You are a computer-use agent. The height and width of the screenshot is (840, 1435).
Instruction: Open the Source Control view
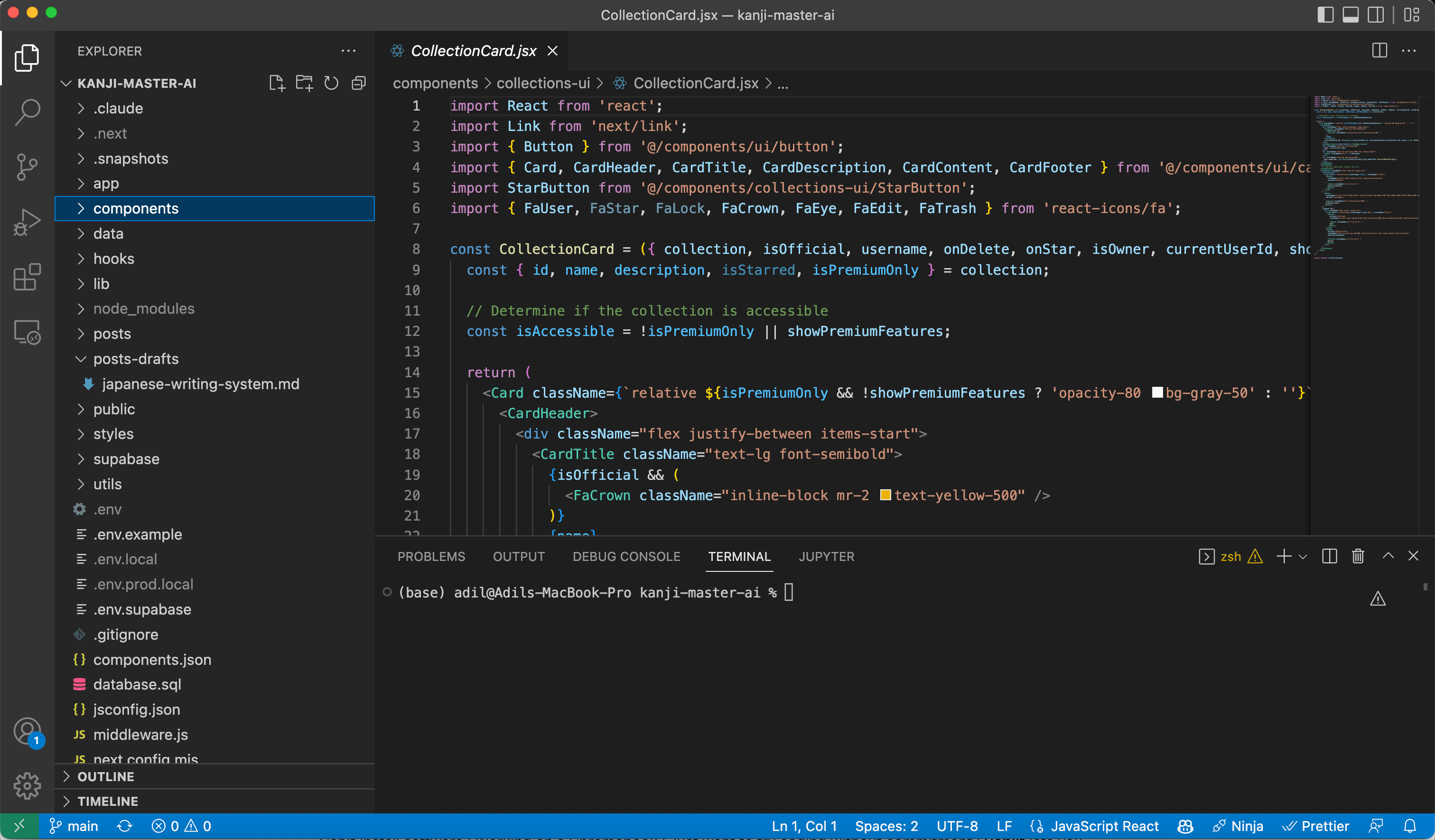point(27,167)
